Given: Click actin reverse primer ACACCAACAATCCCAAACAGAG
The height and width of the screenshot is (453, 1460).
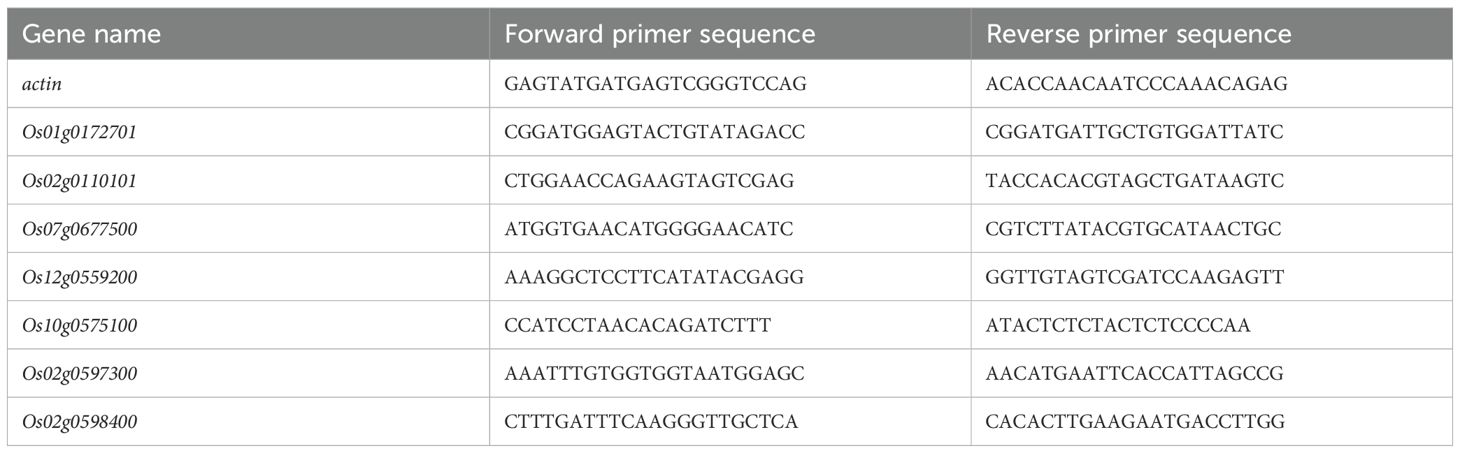Looking at the screenshot, I should pos(1137,84).
